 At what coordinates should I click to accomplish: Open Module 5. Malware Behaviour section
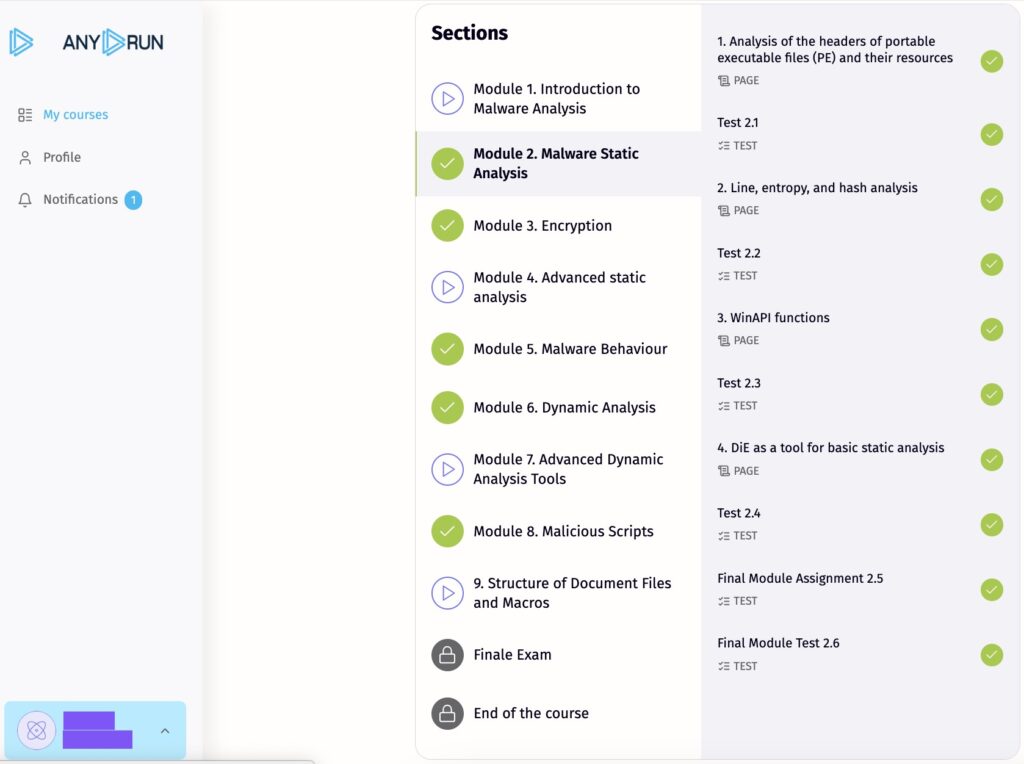(570, 349)
